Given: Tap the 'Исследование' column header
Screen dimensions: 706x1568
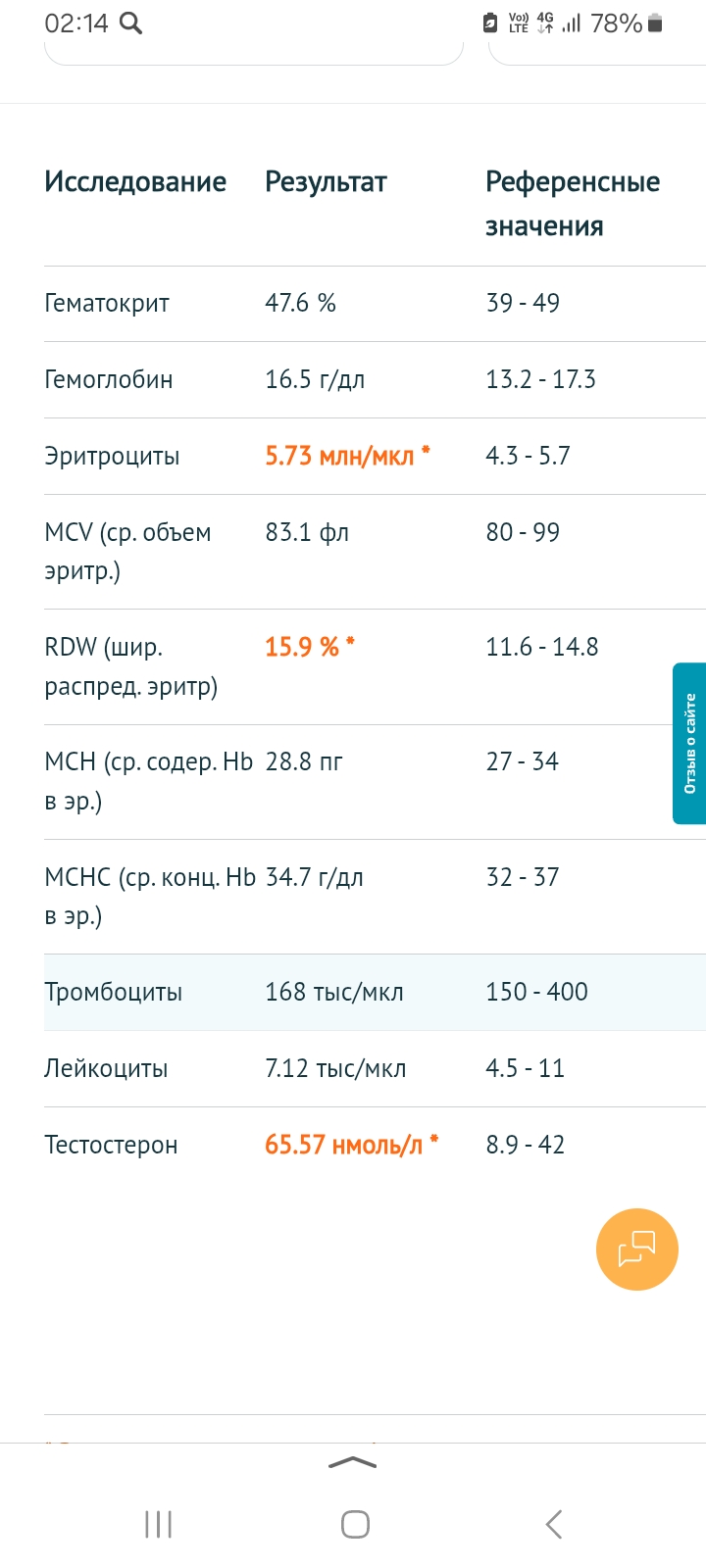Looking at the screenshot, I should pos(135,181).
